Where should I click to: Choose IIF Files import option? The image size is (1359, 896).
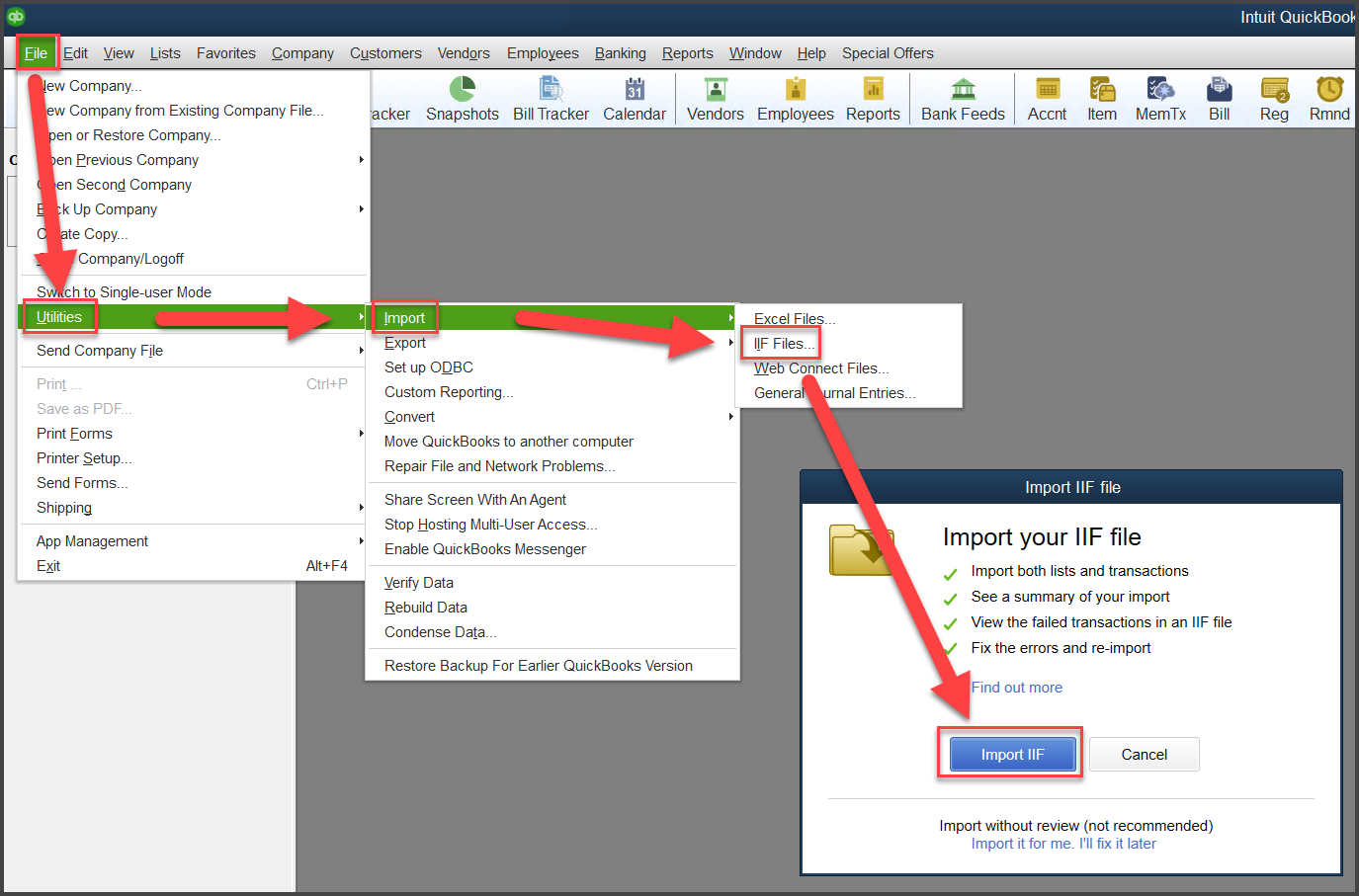click(850, 344)
